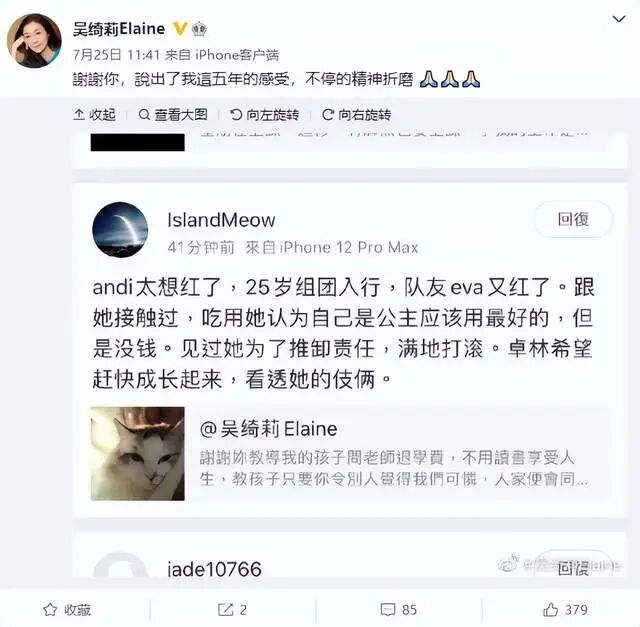
Task: Click 吴绮莉Elaine profile avatar
Action: pyautogui.click(x=34, y=40)
